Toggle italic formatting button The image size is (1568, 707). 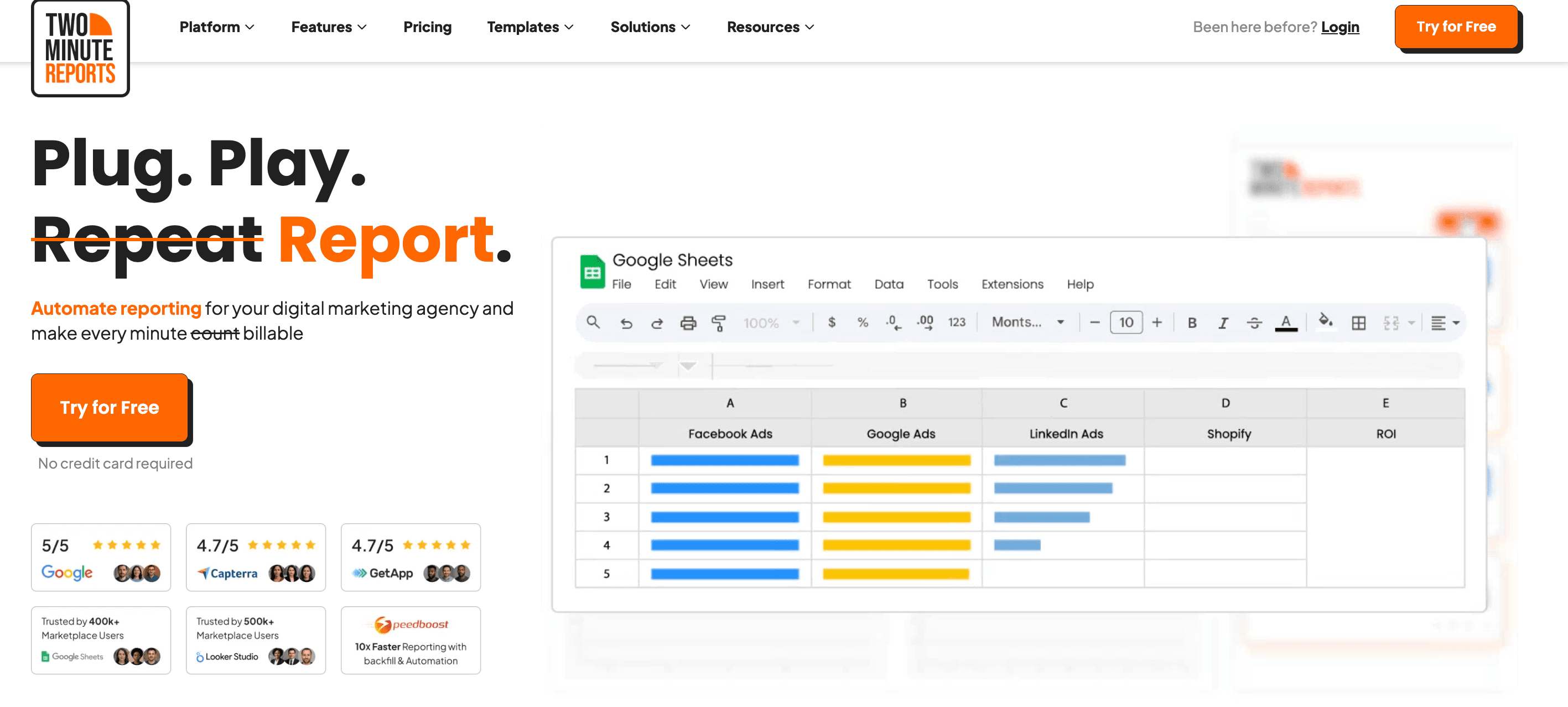(1222, 323)
